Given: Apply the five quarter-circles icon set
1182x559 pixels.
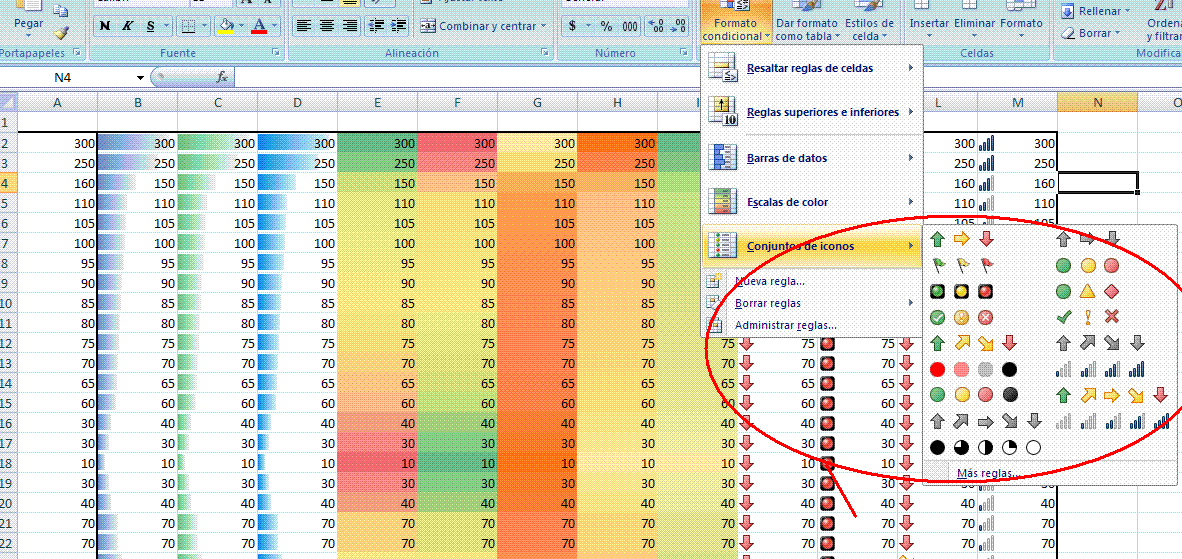Looking at the screenshot, I should click(985, 447).
